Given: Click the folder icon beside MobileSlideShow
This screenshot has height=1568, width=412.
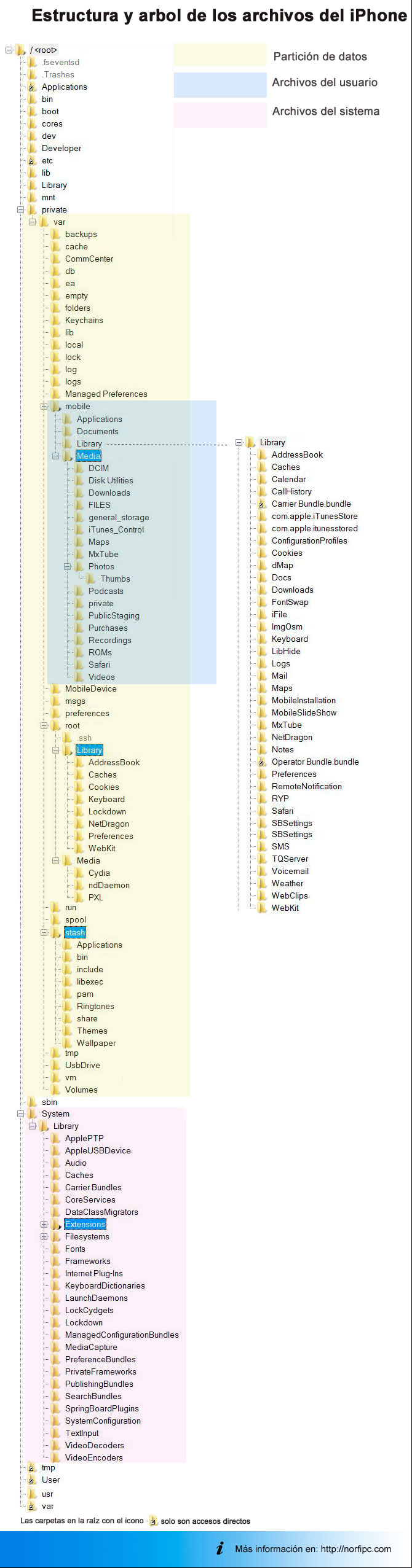Looking at the screenshot, I should [x=262, y=712].
